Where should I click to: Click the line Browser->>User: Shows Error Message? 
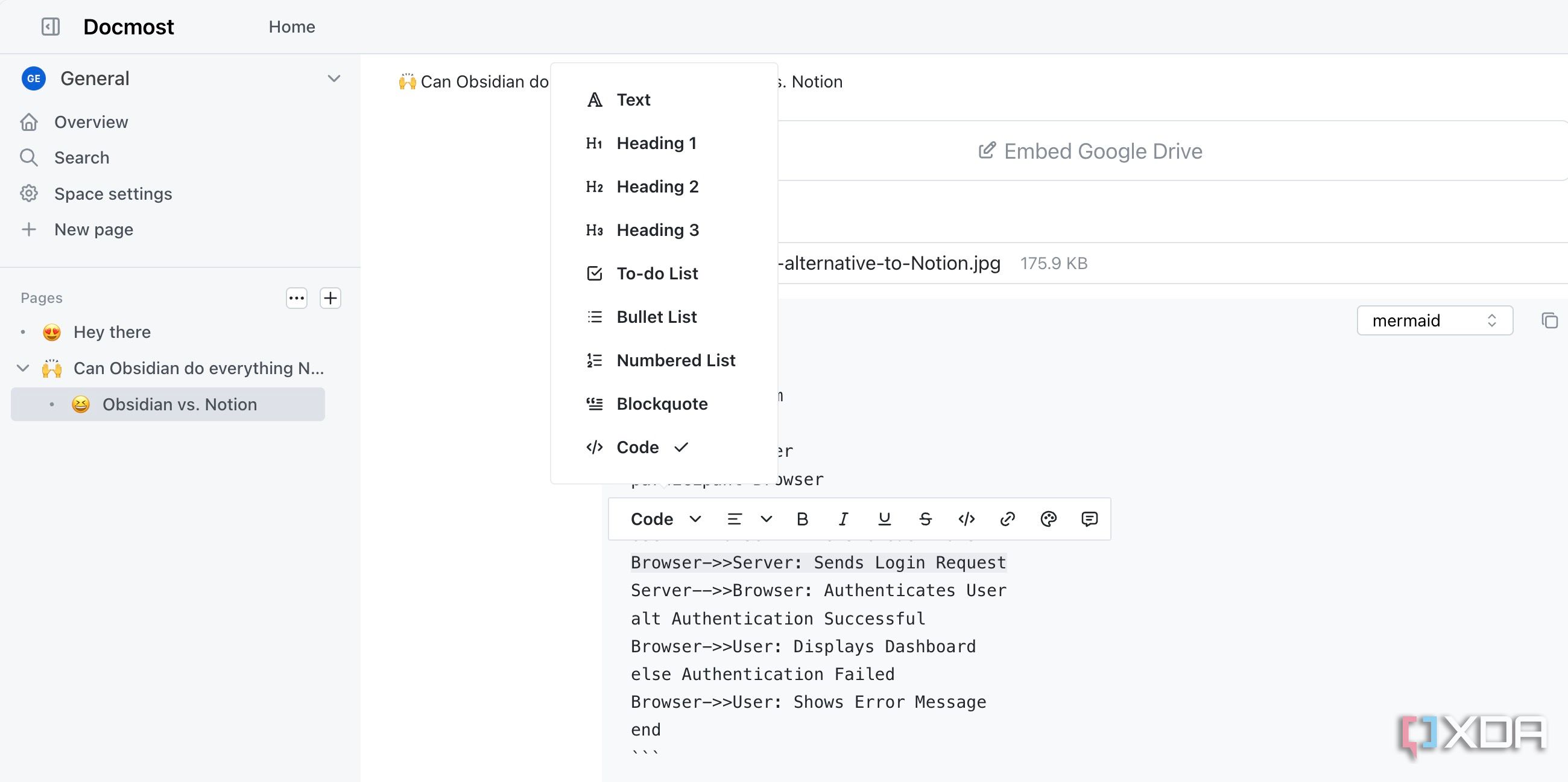[x=808, y=702]
